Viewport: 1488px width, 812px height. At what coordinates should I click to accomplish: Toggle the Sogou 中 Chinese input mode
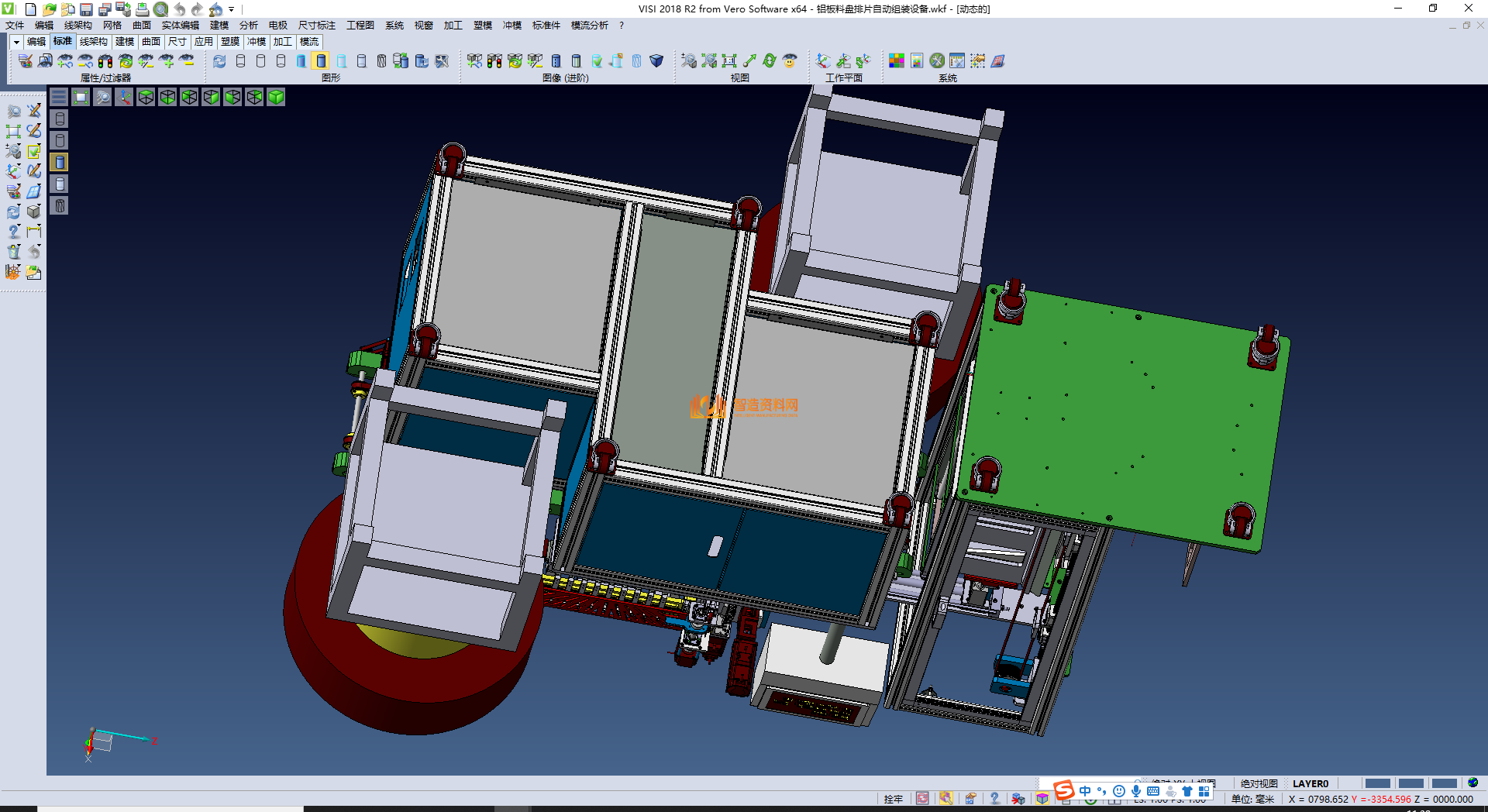tap(1084, 791)
